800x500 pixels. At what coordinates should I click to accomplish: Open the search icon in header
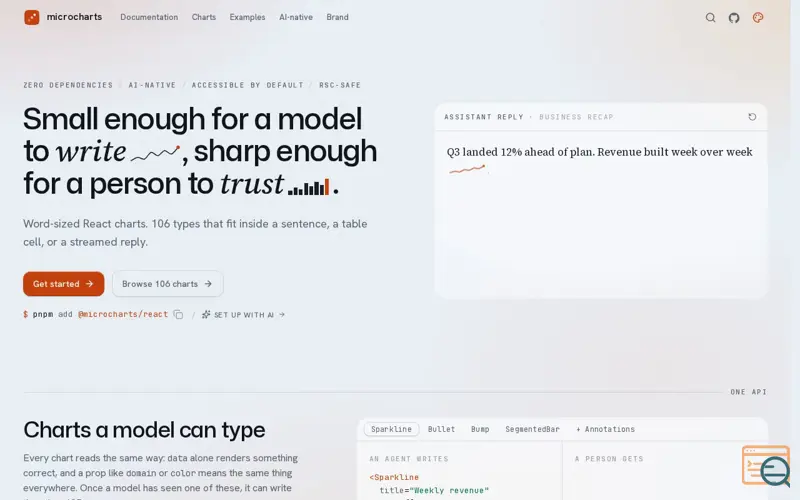coord(710,18)
